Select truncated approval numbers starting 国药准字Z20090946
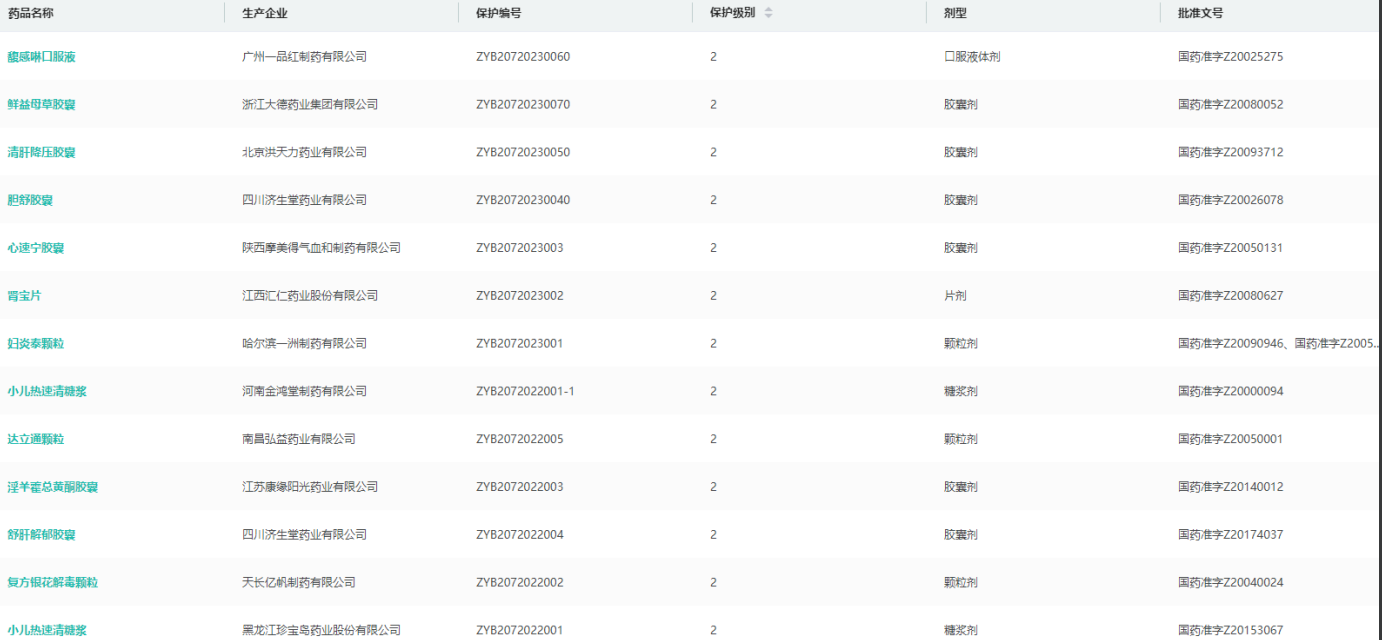This screenshot has height=640, width=1382. pyautogui.click(x=1280, y=344)
